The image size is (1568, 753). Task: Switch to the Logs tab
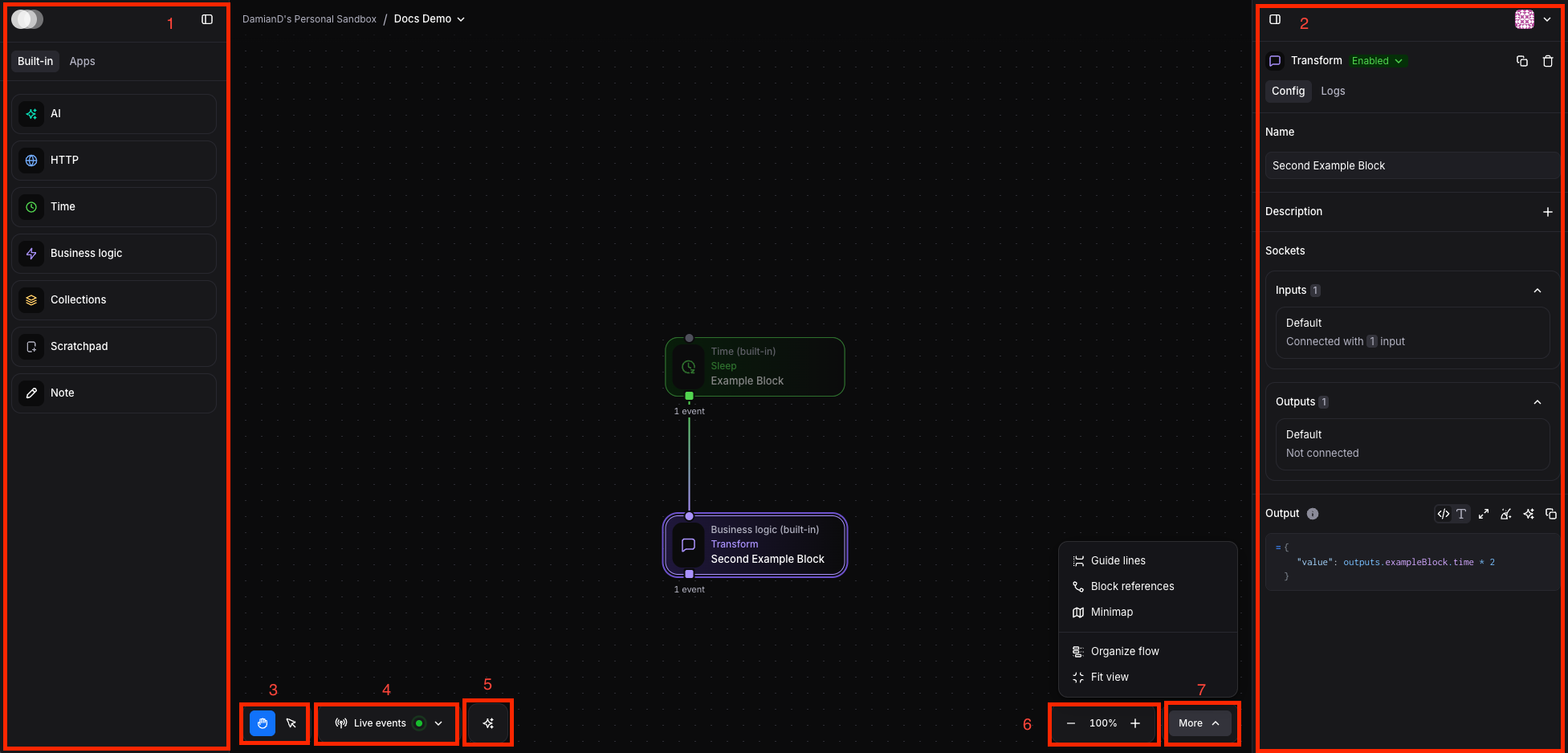tap(1333, 91)
